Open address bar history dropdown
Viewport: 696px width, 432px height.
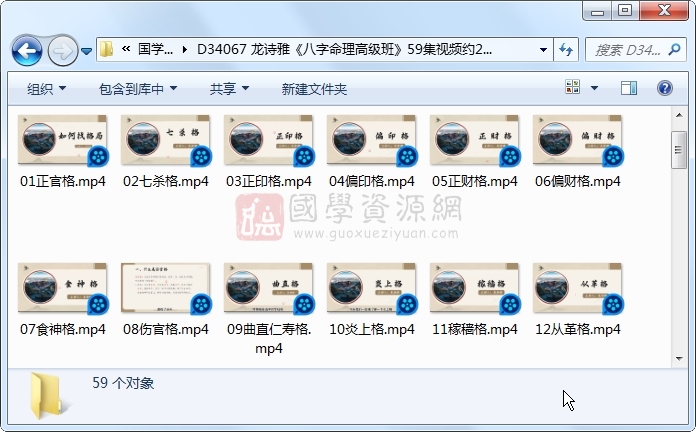click(x=543, y=49)
